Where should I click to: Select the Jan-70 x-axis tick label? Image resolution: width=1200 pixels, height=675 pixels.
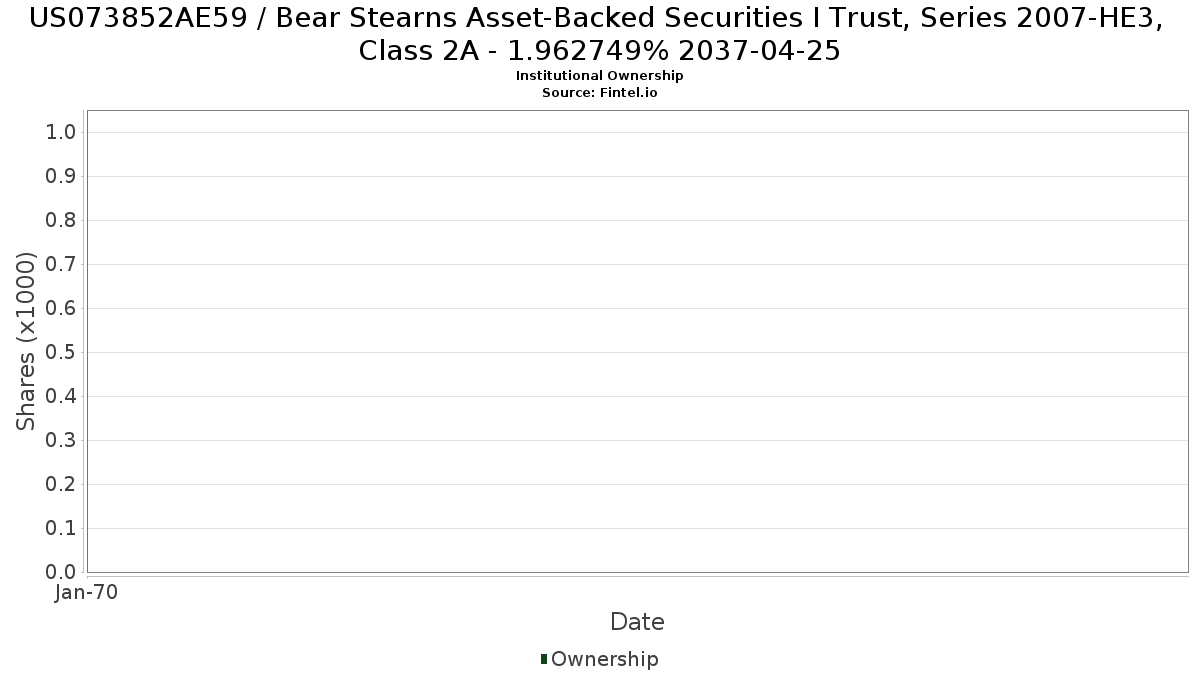click(x=87, y=592)
